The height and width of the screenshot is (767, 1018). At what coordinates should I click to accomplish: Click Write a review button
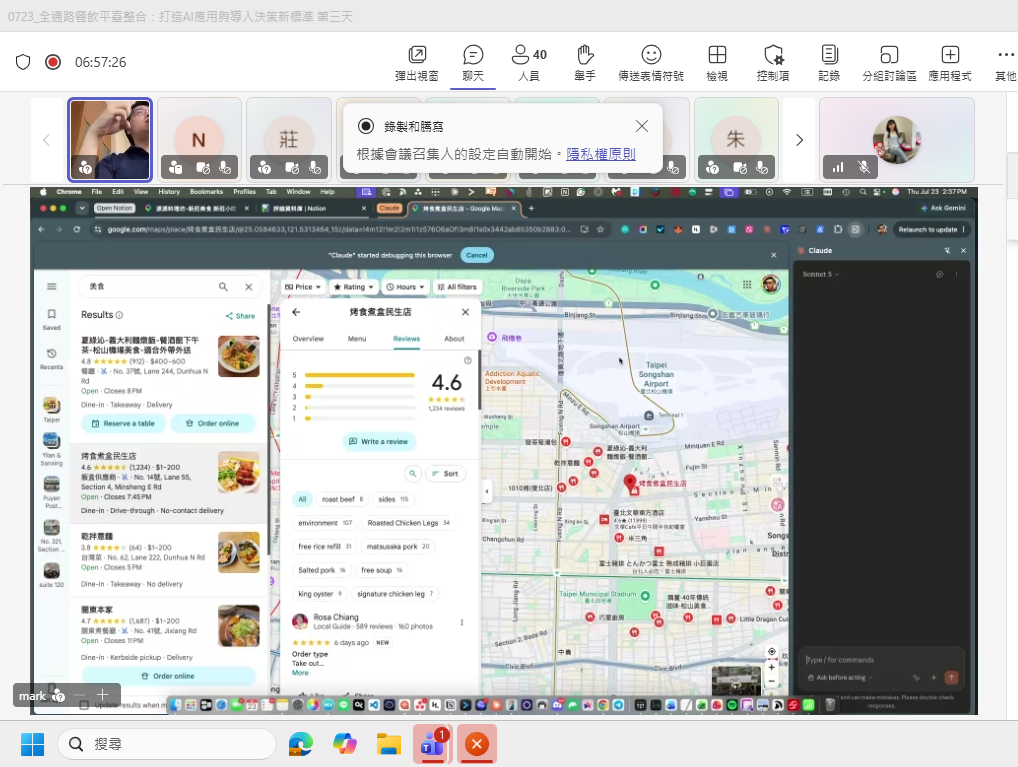tap(379, 442)
